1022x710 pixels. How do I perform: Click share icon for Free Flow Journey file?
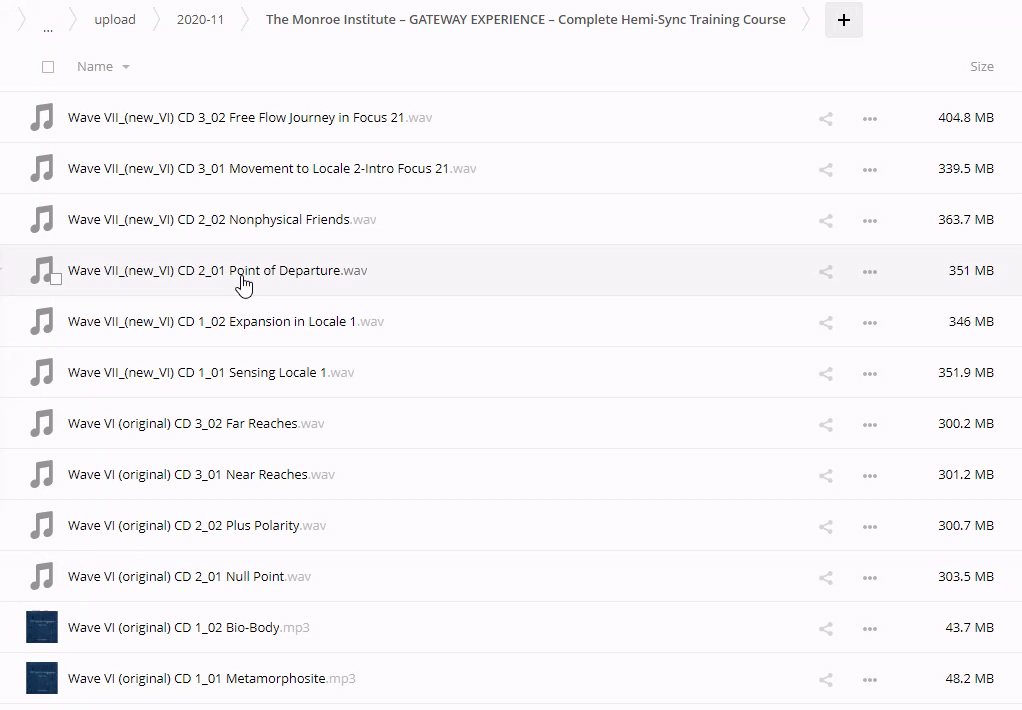point(825,118)
